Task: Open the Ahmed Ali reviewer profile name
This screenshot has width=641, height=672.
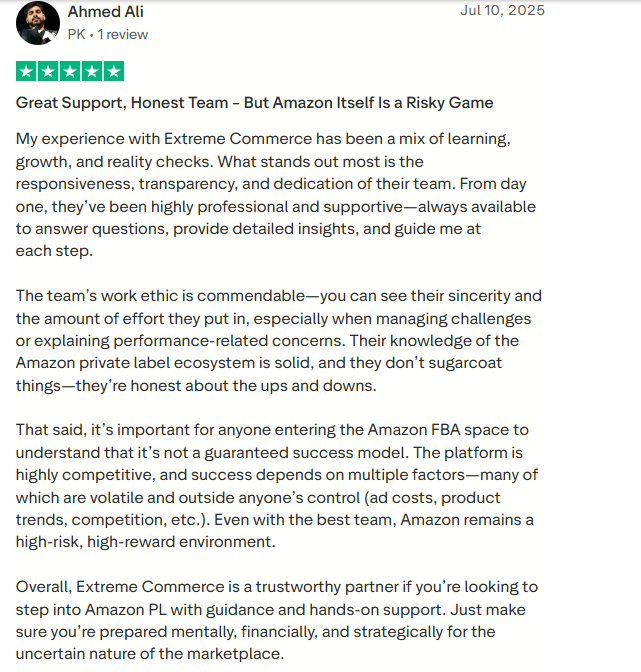Action: [x=105, y=12]
